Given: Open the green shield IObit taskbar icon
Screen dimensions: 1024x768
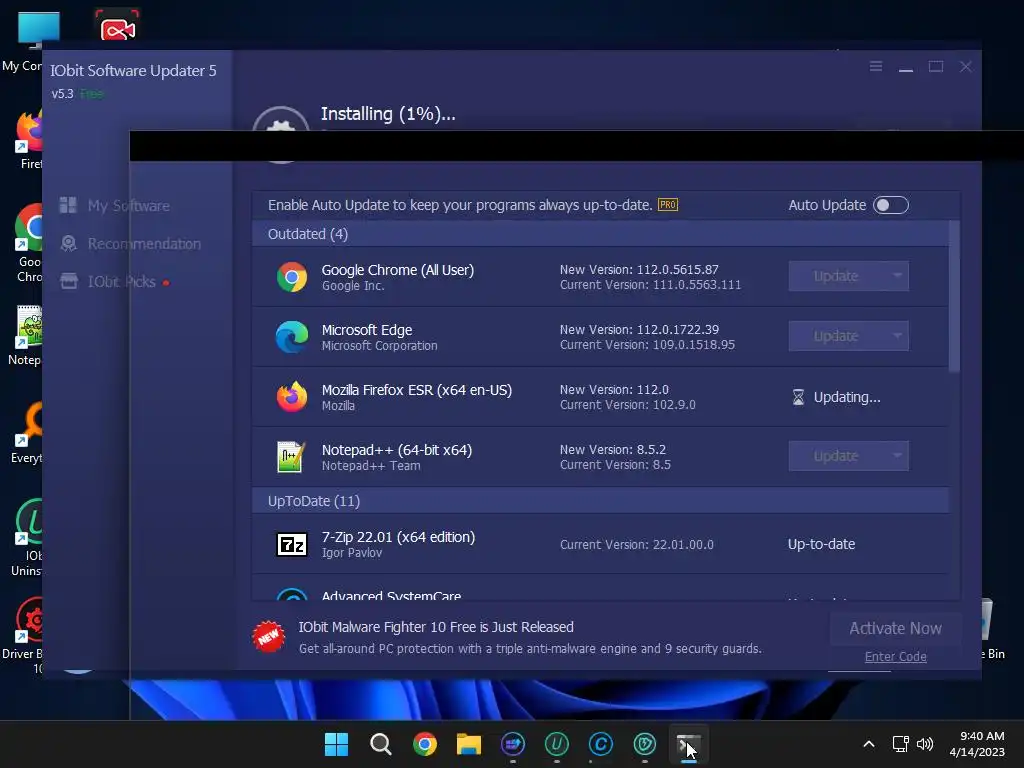Looking at the screenshot, I should 645,744.
